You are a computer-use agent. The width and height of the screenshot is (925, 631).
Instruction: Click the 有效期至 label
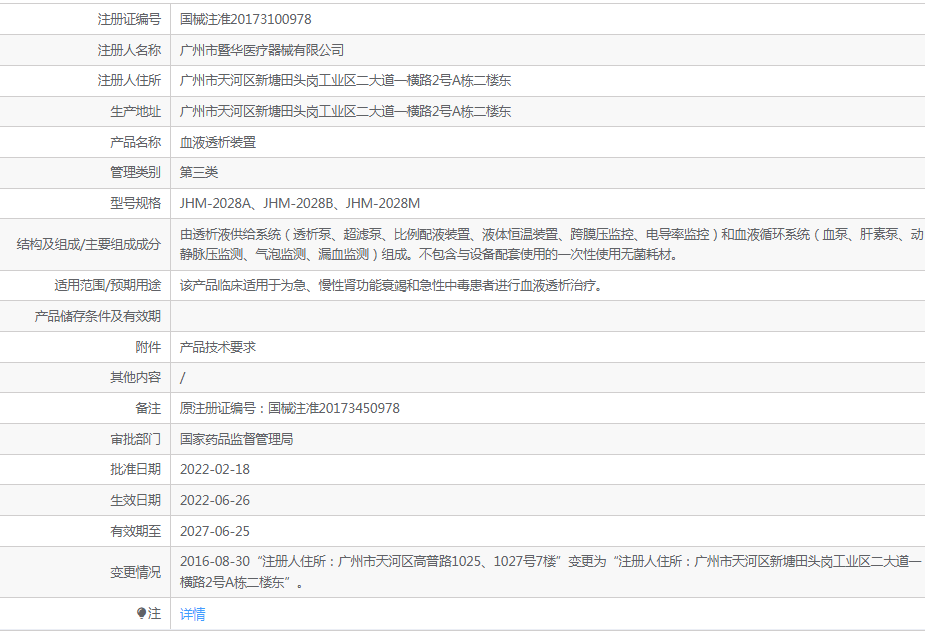click(136, 531)
